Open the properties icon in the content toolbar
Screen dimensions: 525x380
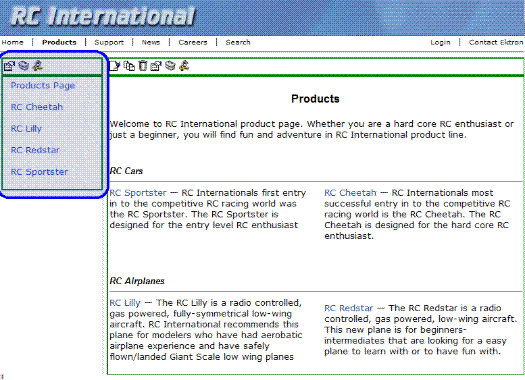[x=156, y=66]
